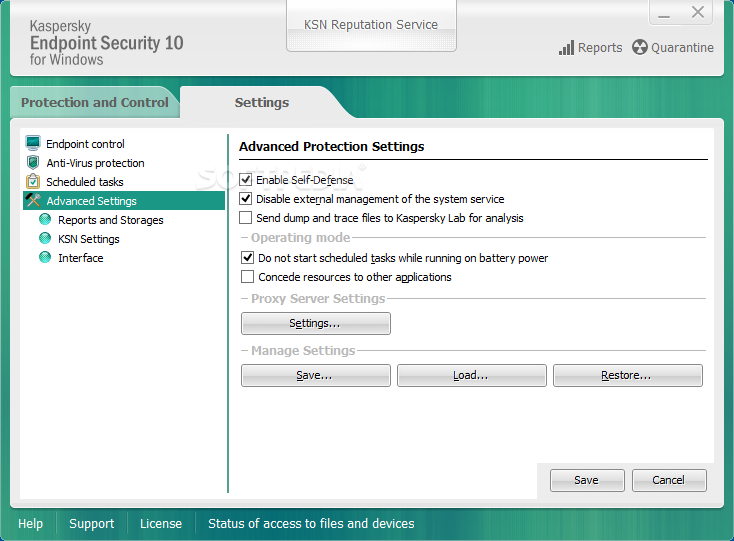
Task: Open KSN Settings subsection
Action: coord(89,239)
